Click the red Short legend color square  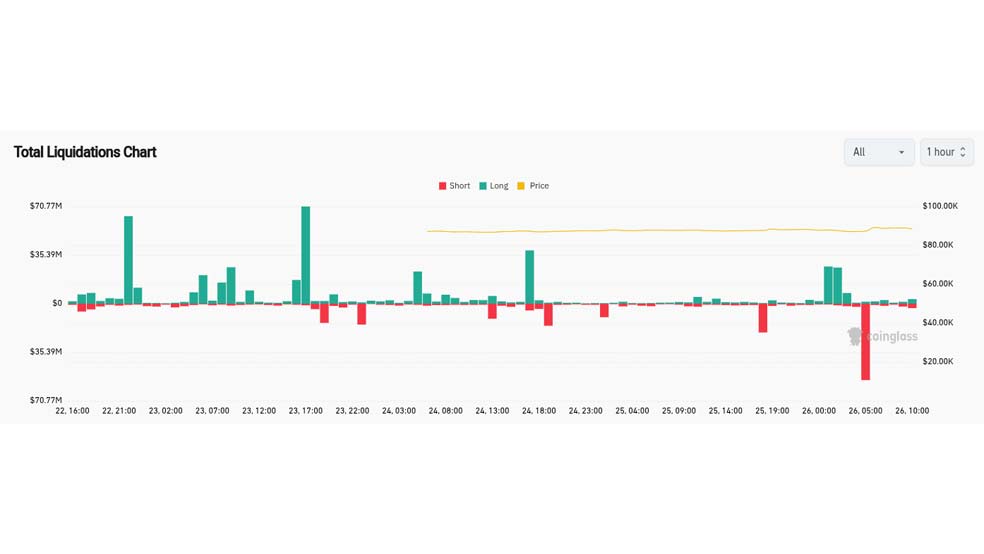(x=443, y=186)
